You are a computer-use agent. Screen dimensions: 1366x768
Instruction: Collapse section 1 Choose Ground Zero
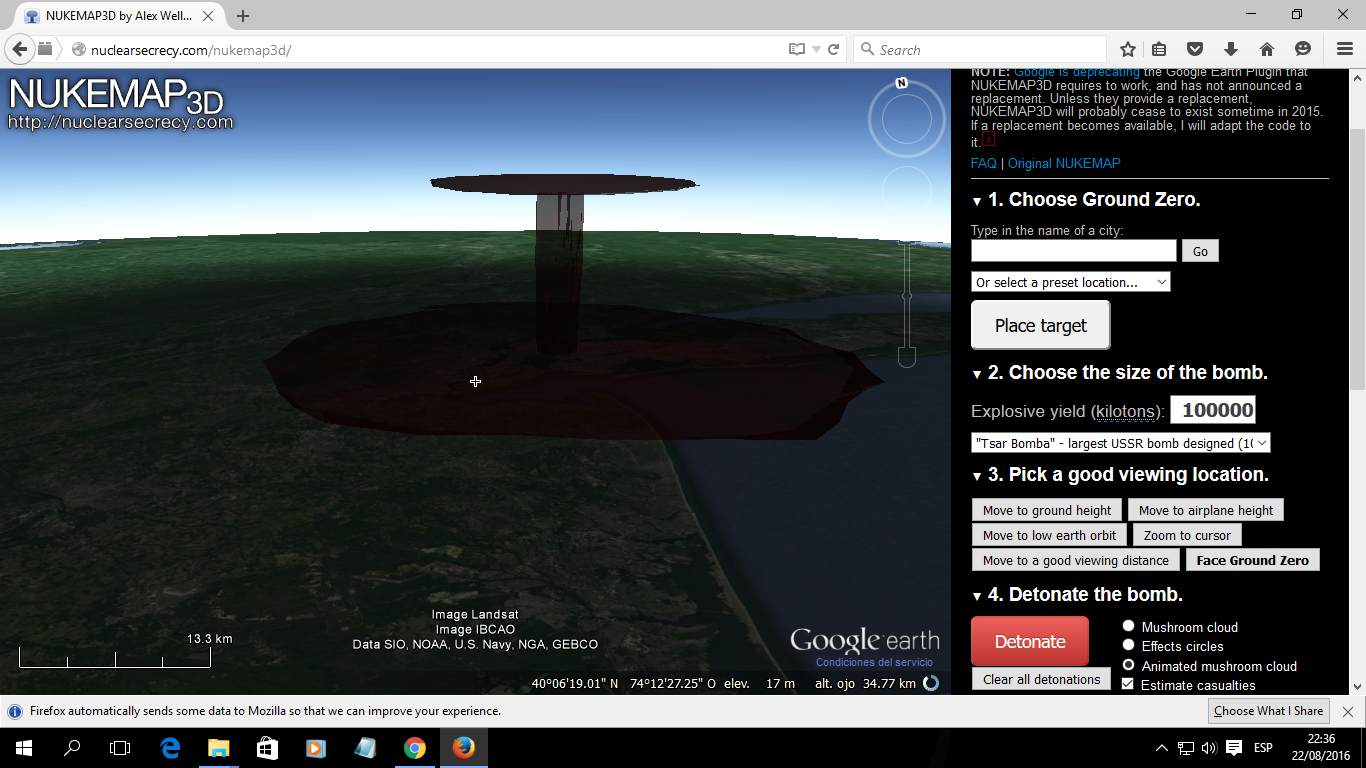click(x=977, y=201)
